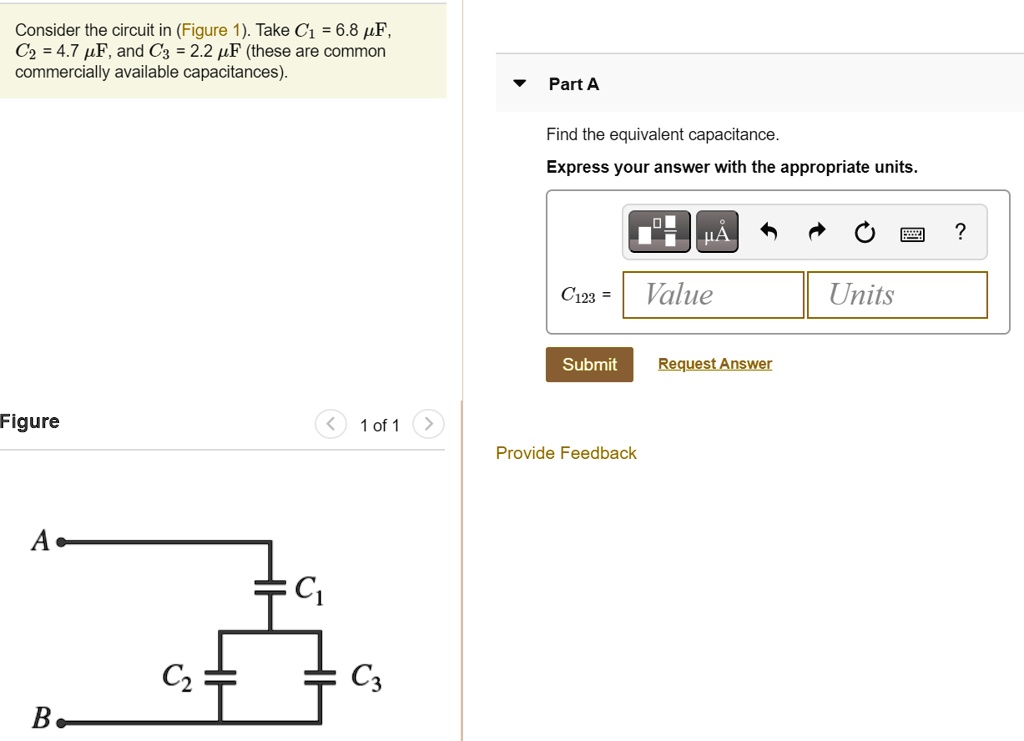The image size is (1024, 741).
Task: Click the Units input field
Action: 896,294
